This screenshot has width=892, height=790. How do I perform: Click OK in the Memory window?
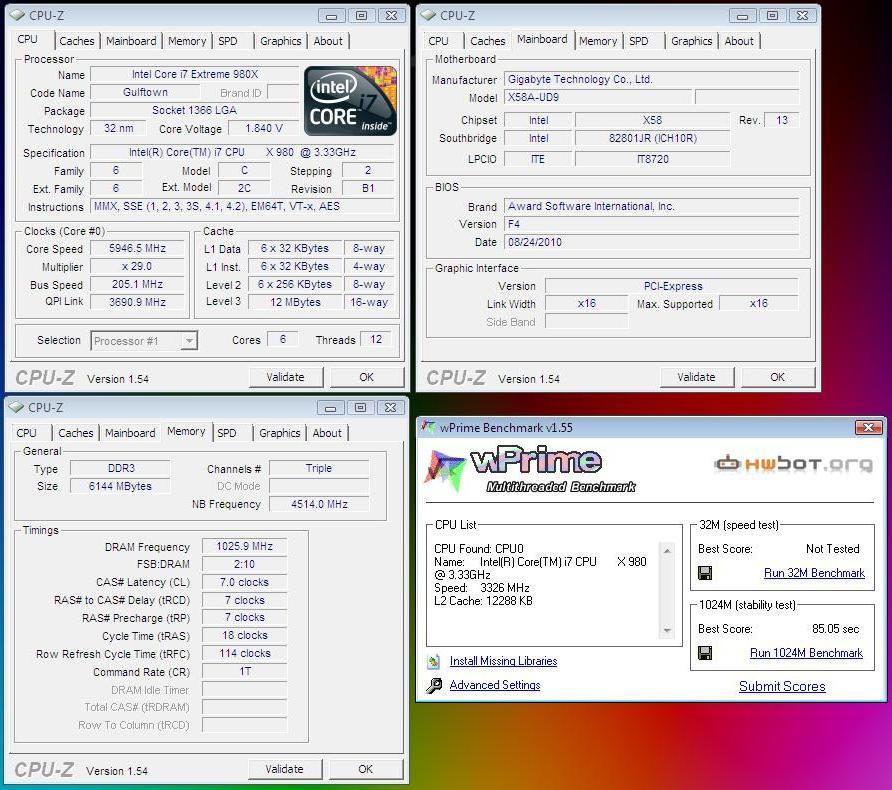[365, 769]
